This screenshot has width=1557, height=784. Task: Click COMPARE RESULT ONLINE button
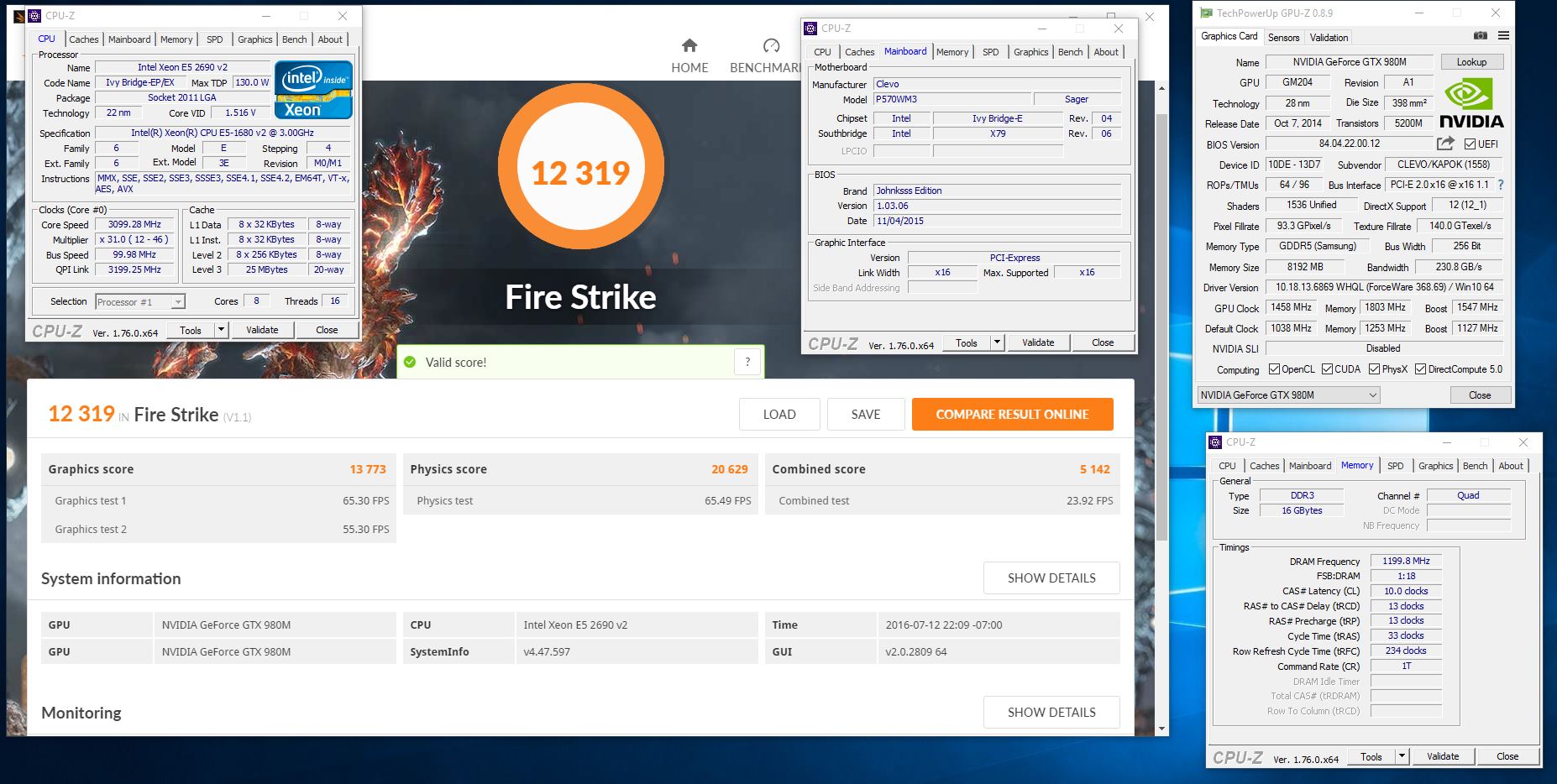(1013, 414)
